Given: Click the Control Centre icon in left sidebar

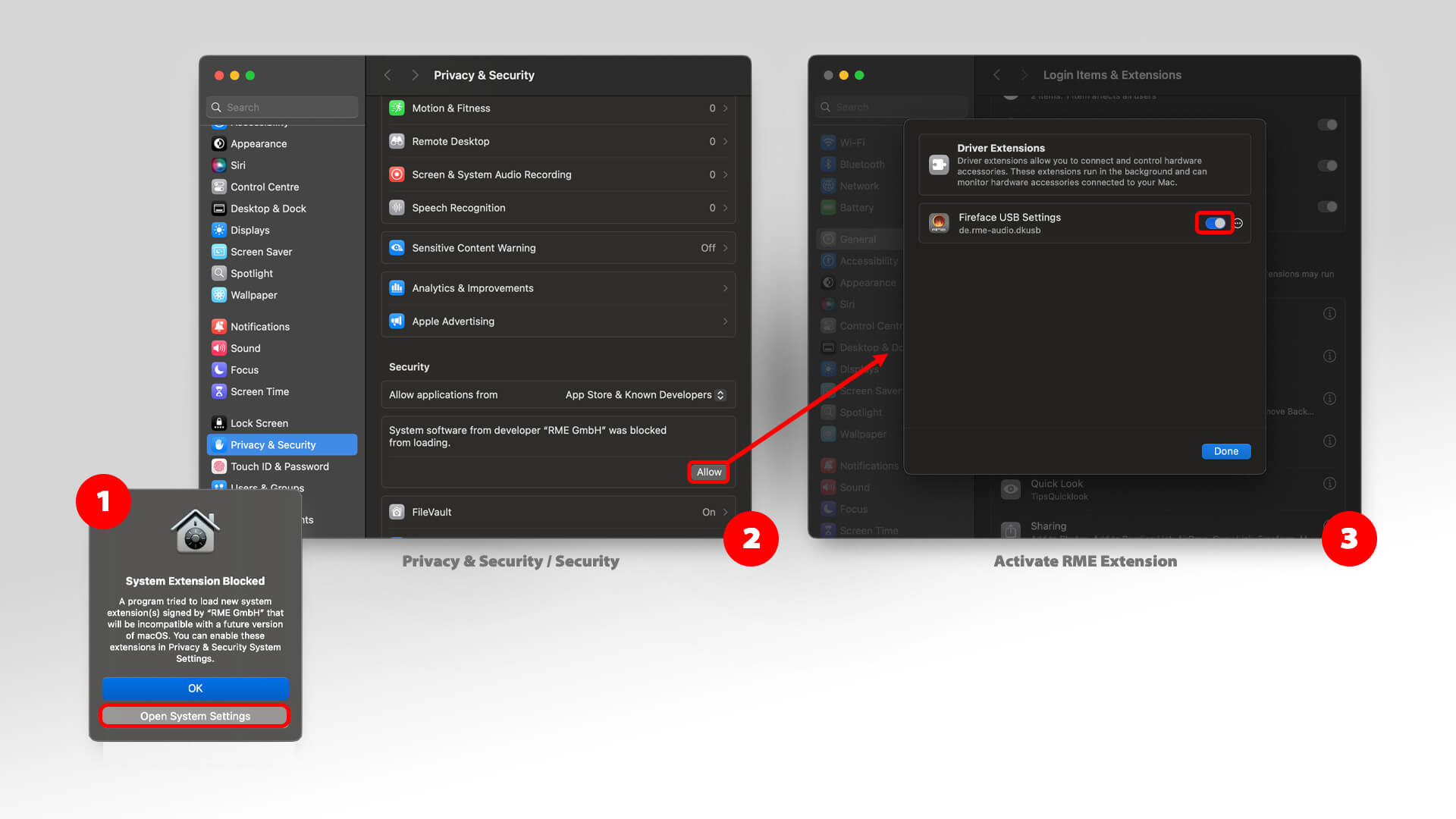Looking at the screenshot, I should pyautogui.click(x=219, y=187).
